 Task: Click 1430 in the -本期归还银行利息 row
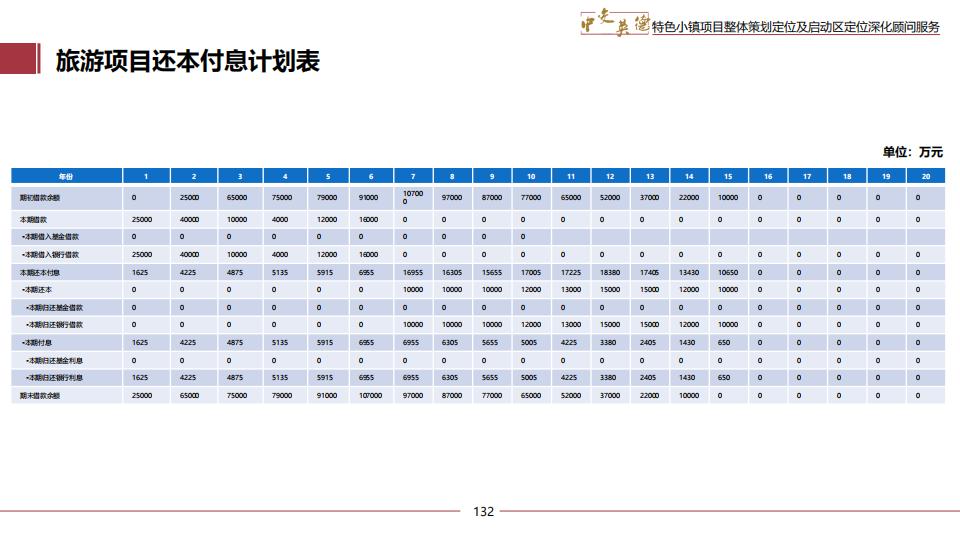click(687, 378)
